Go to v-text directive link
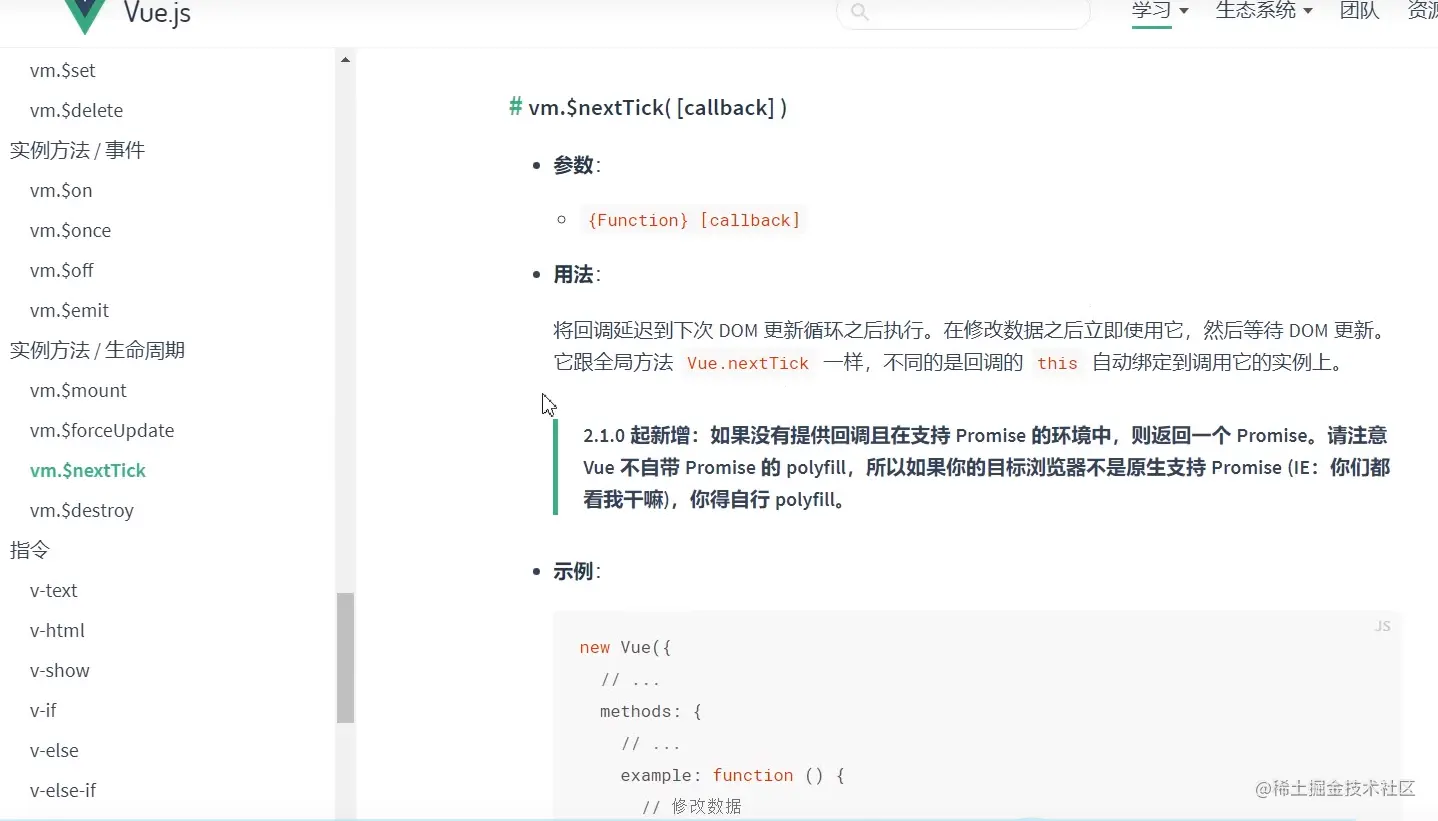 tap(54, 591)
